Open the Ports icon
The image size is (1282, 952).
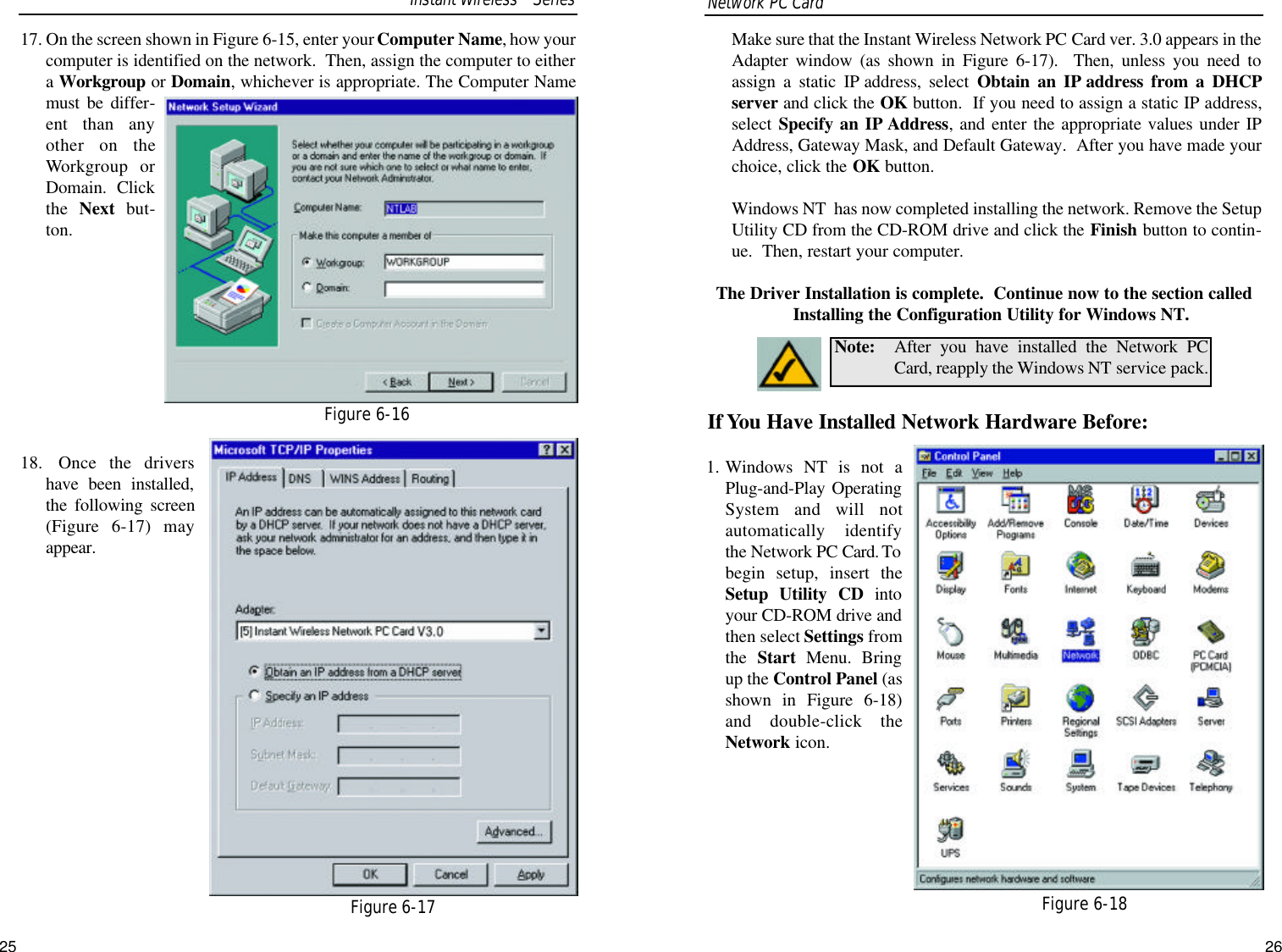(950, 706)
